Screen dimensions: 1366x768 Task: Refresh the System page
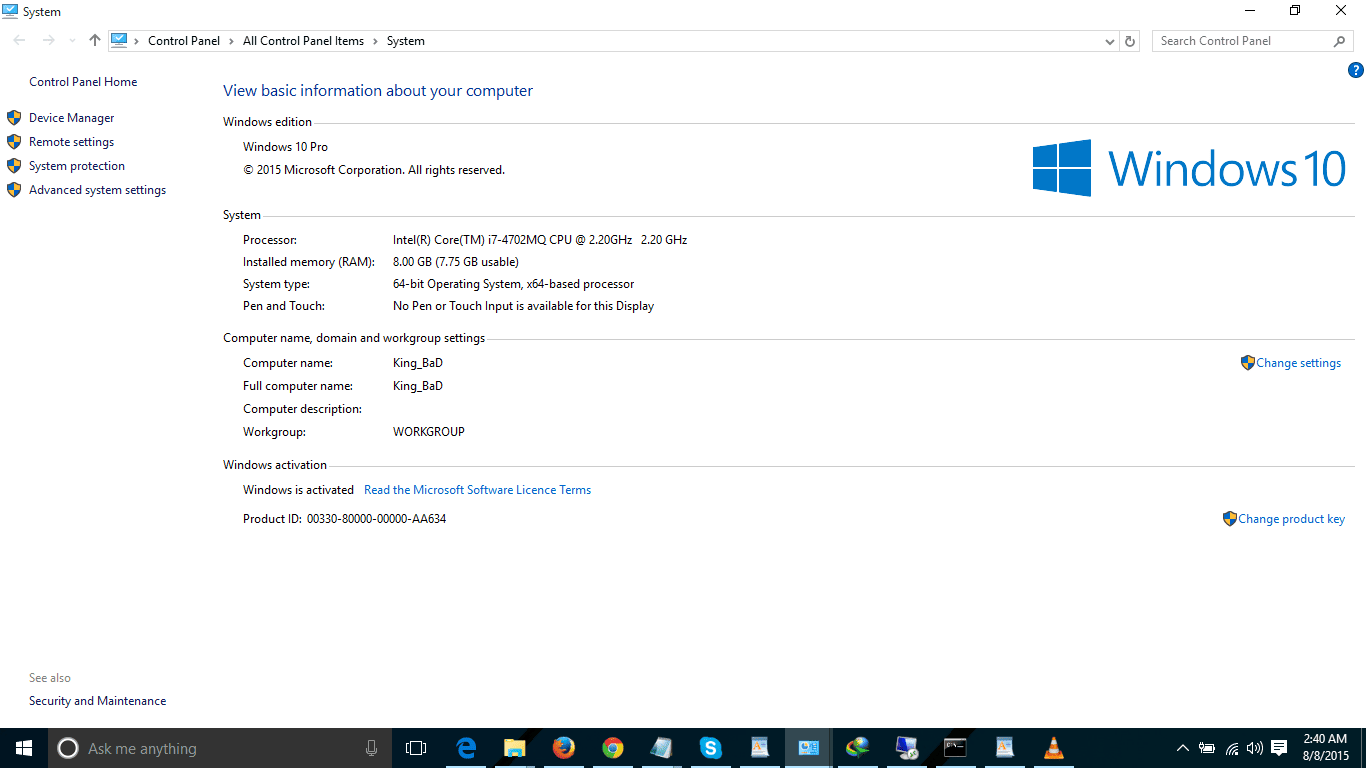pyautogui.click(x=1130, y=41)
